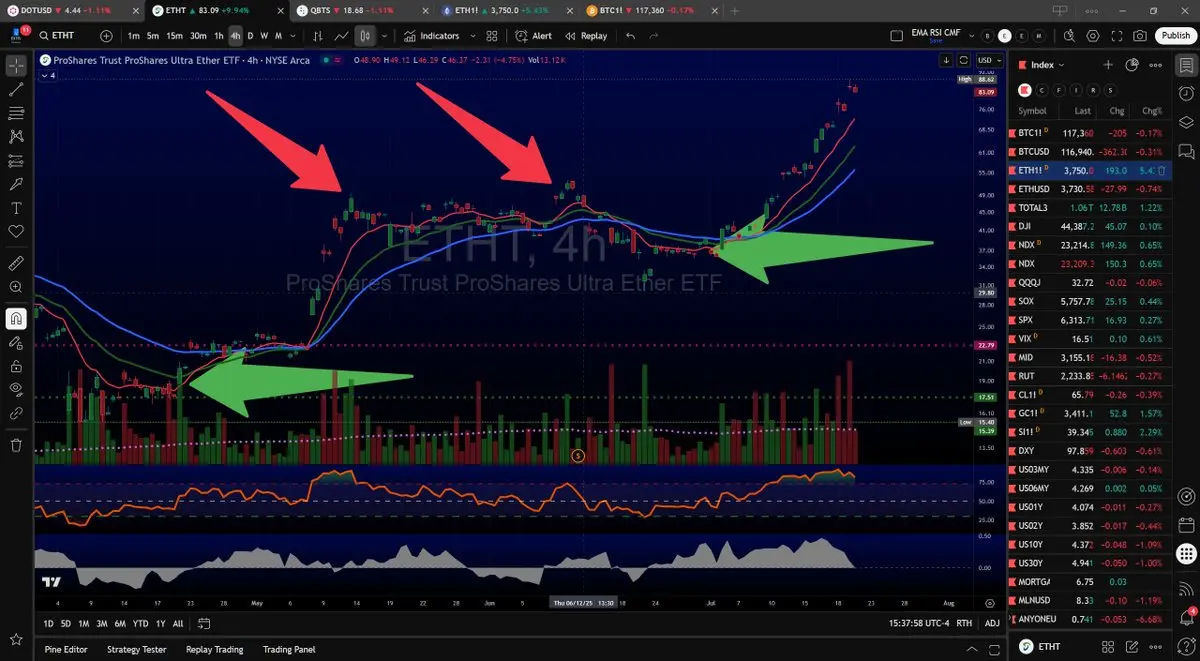The height and width of the screenshot is (661, 1200).
Task: Switch to the QBTS tab
Action: point(364,10)
